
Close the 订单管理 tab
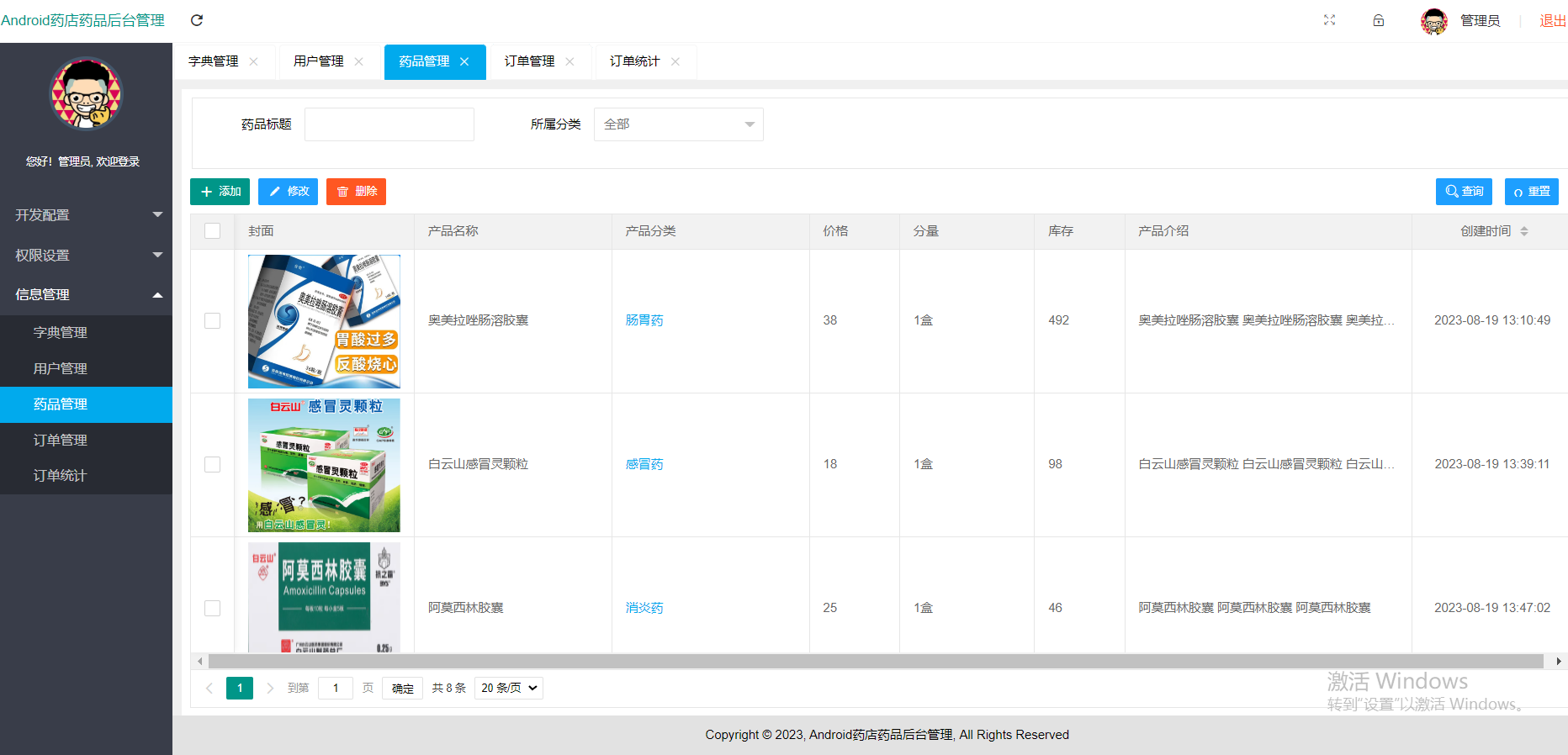[x=569, y=61]
